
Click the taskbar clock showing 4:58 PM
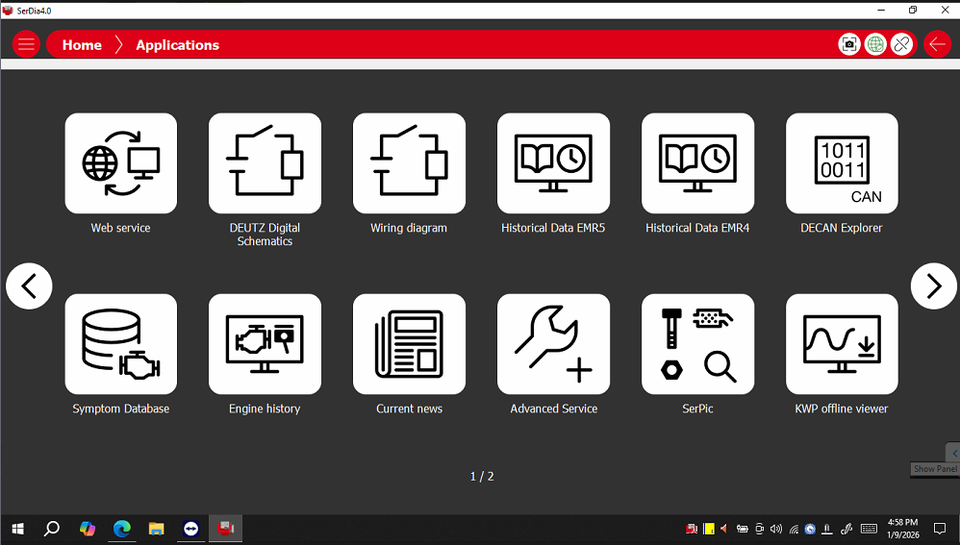(x=903, y=528)
